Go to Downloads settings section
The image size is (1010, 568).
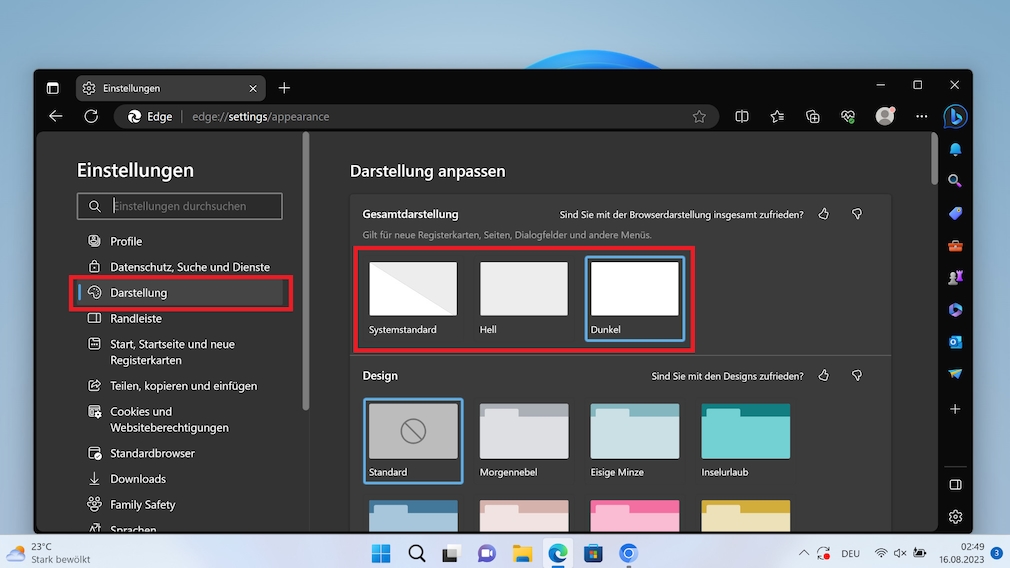137,479
